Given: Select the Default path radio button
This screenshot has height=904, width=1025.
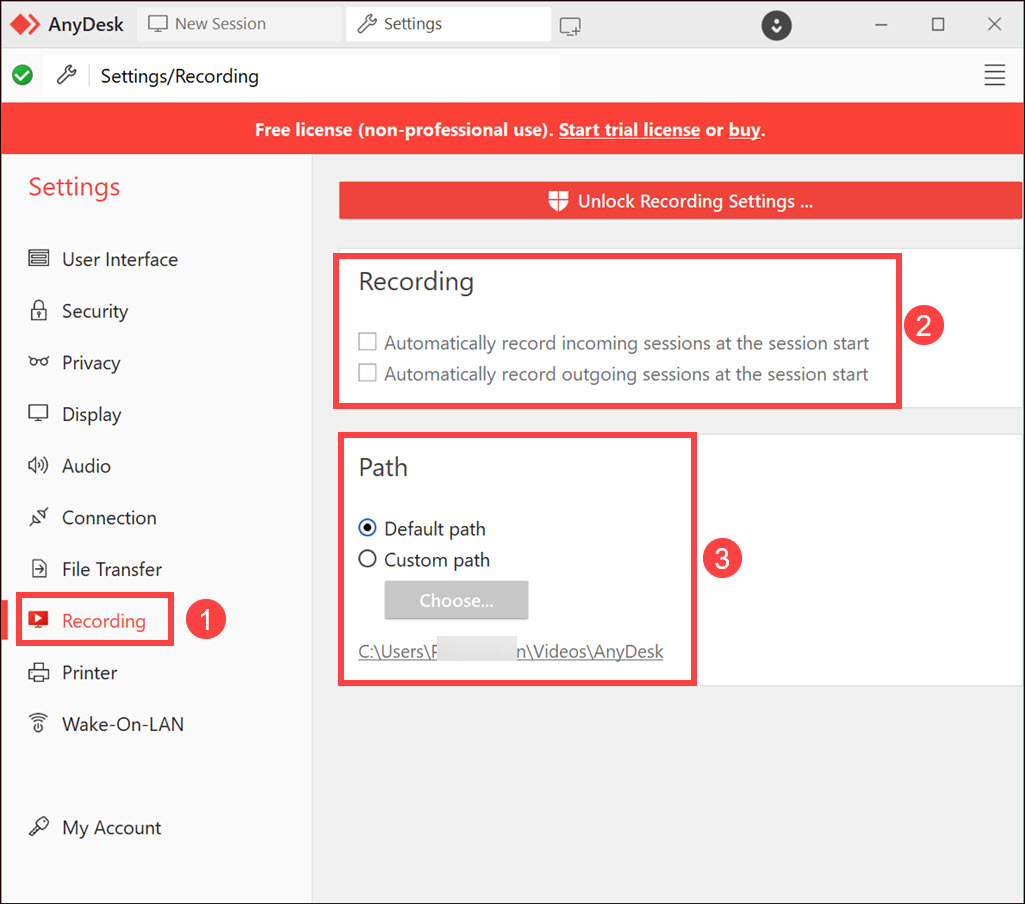Looking at the screenshot, I should 368,529.
